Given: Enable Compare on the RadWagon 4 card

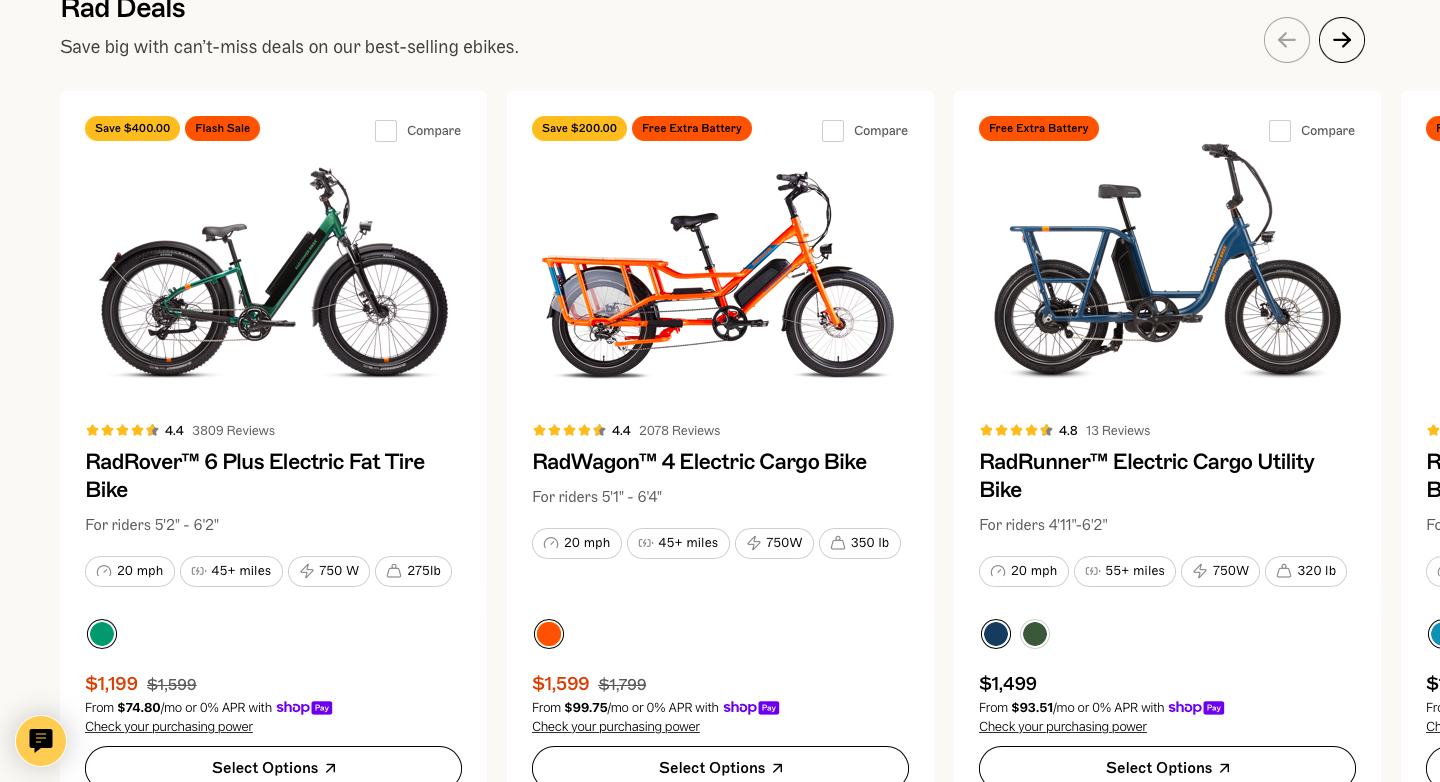Looking at the screenshot, I should (833, 130).
